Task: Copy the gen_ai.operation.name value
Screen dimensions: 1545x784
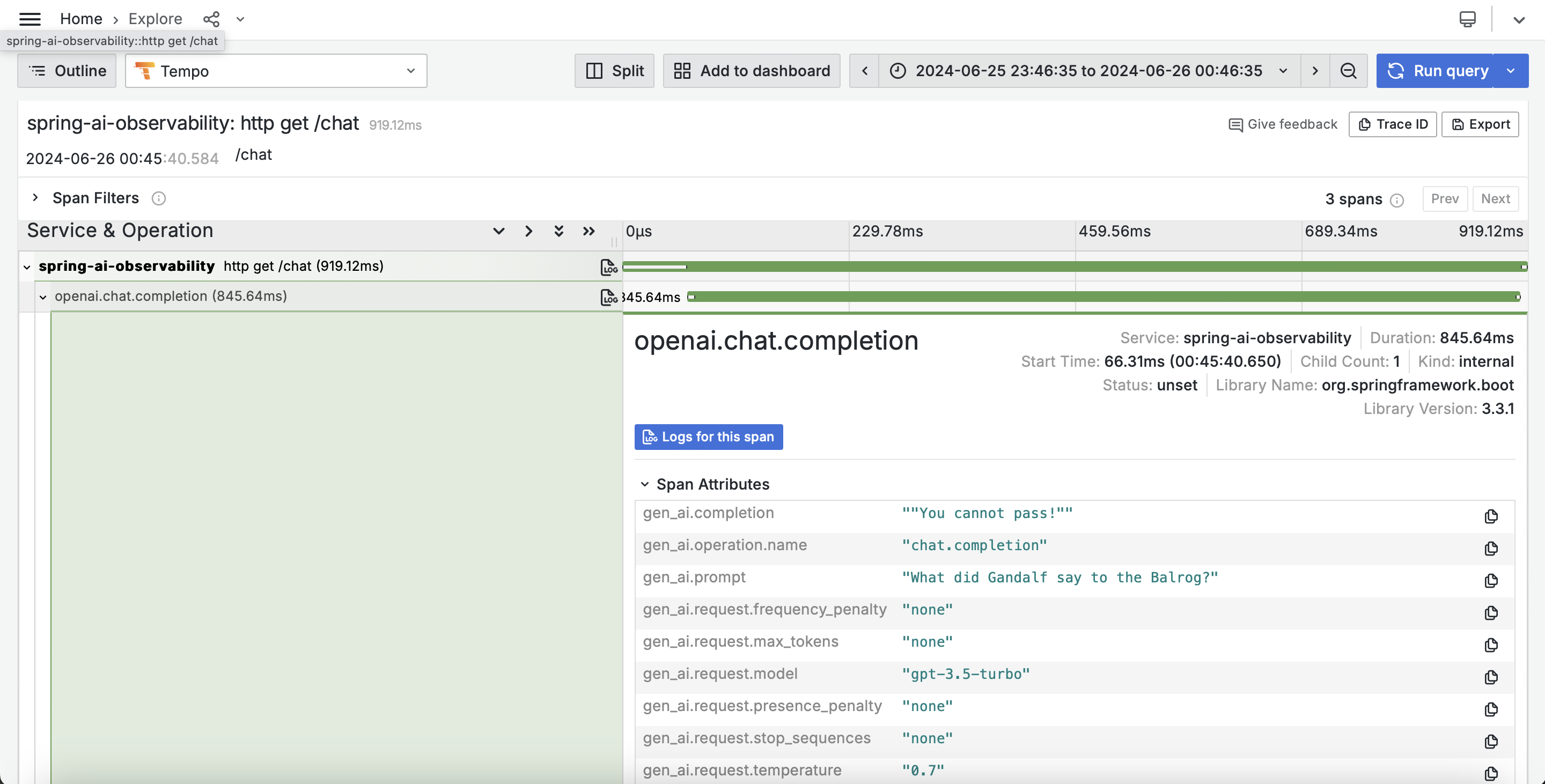Action: click(x=1491, y=549)
